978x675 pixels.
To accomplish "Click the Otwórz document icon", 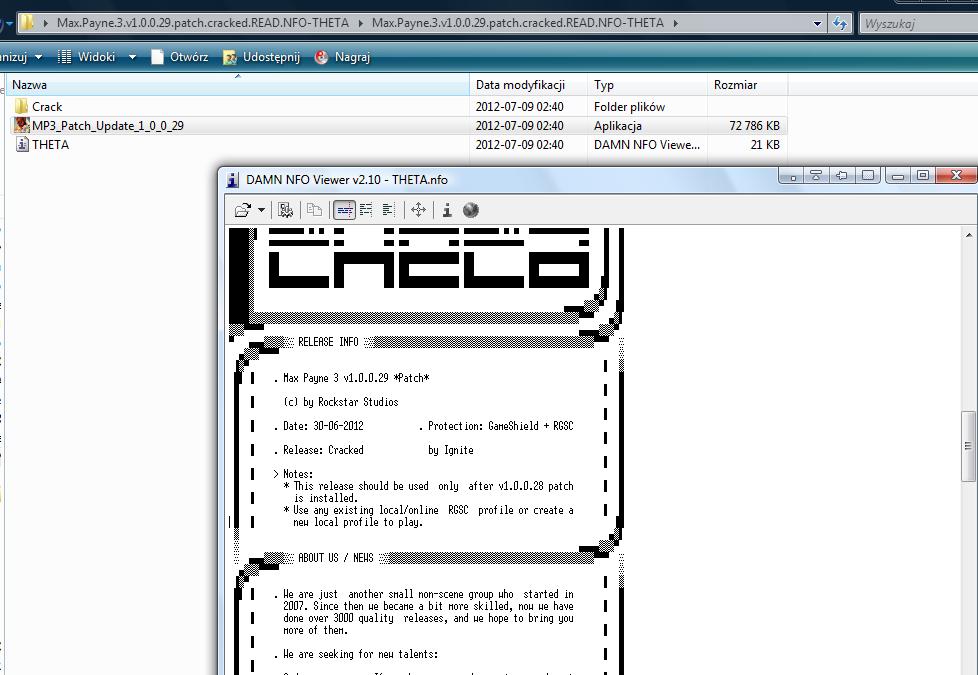I will (157, 57).
